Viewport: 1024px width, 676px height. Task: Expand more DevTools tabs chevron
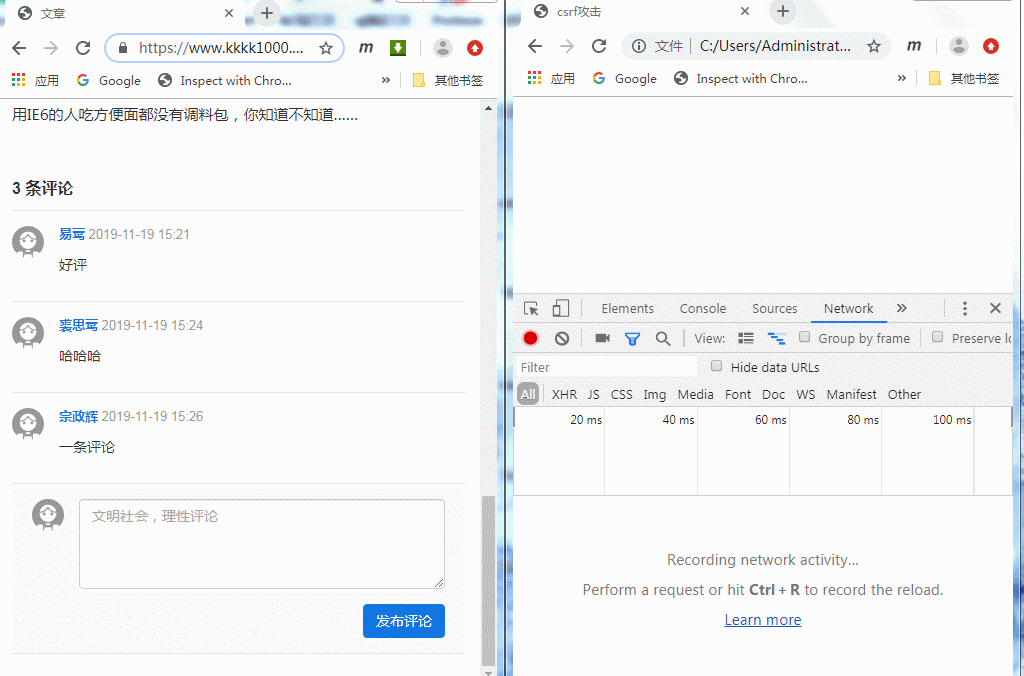902,308
